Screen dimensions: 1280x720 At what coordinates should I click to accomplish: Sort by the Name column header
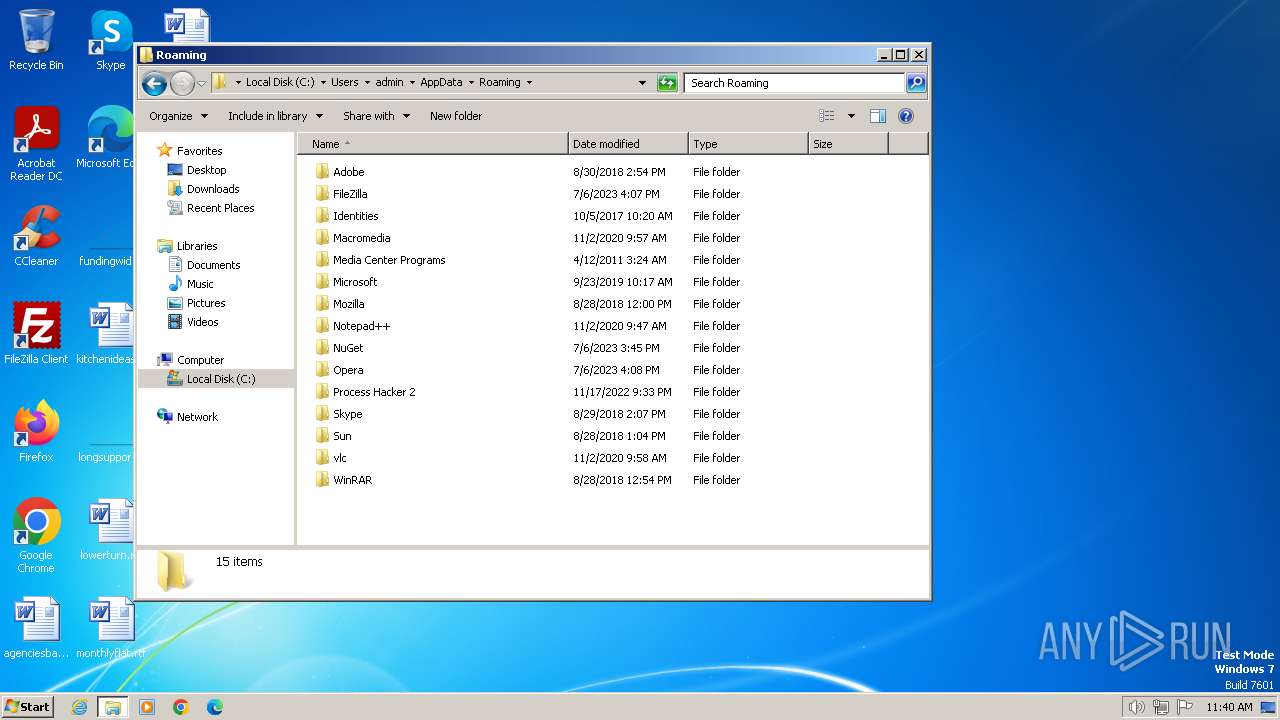click(433, 144)
